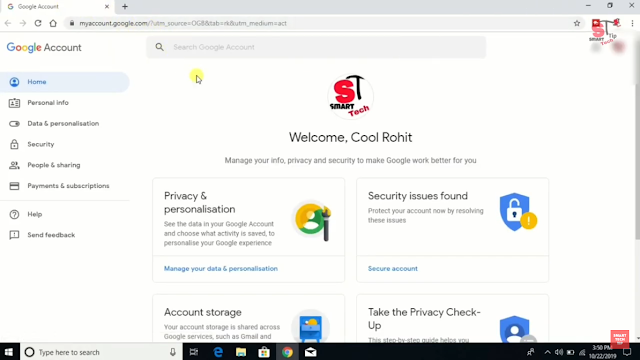Click the search magnifier icon
Image resolution: width=640 pixels, height=360 pixels.
click(x=160, y=47)
